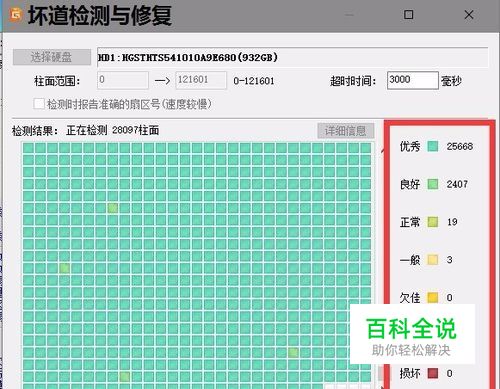
Task: Click the range text 0-121601
Action: [x=254, y=81]
